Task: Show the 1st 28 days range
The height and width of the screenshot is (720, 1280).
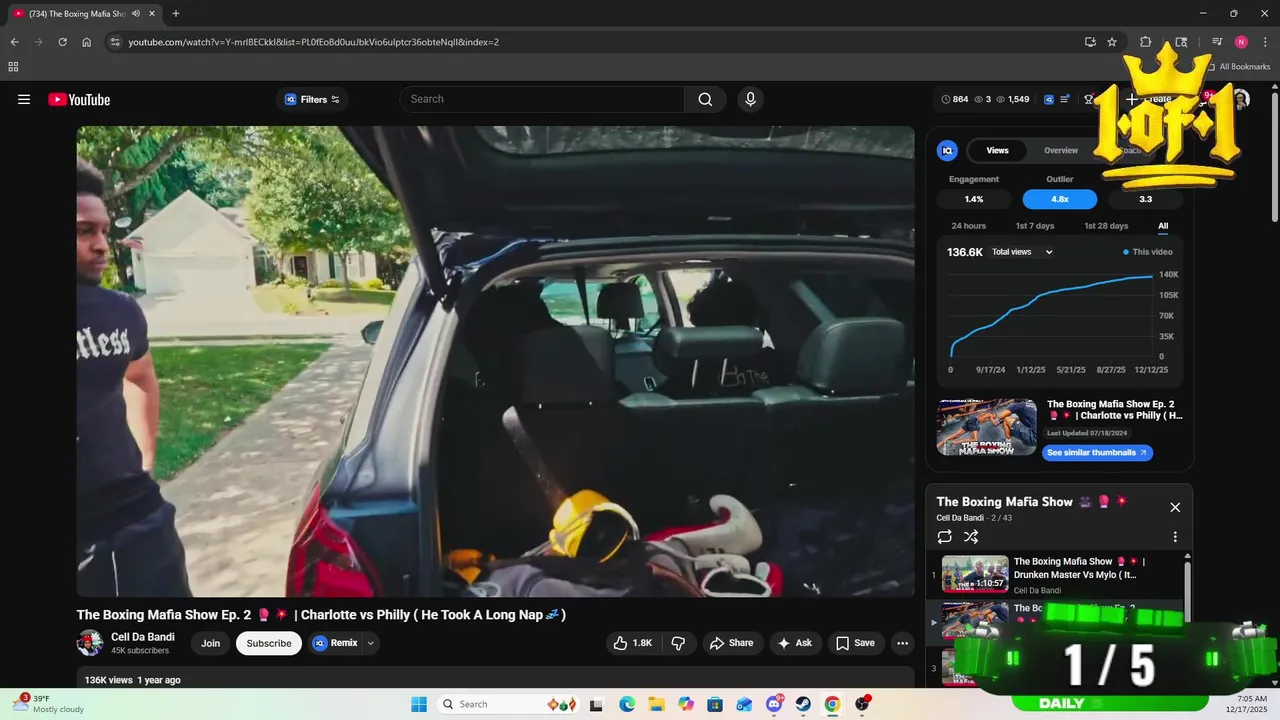Action: tap(1106, 226)
